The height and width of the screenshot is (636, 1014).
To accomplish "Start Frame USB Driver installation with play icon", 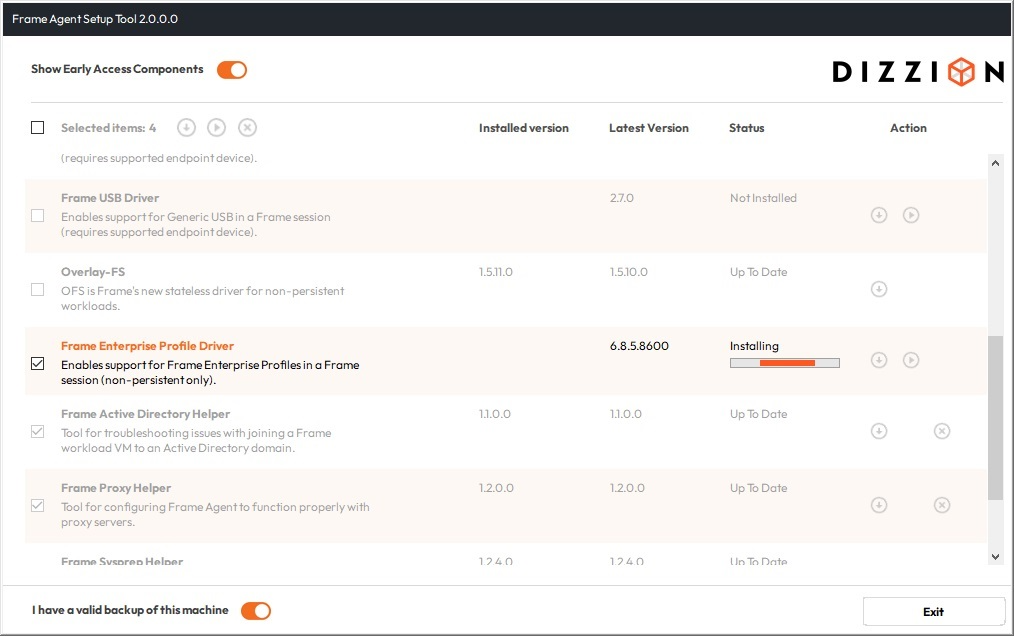I will [x=911, y=215].
